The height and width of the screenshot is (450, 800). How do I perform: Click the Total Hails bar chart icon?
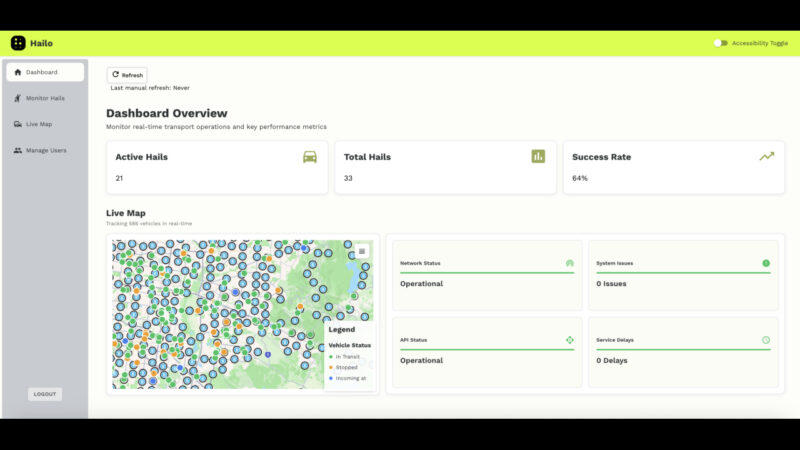(538, 156)
